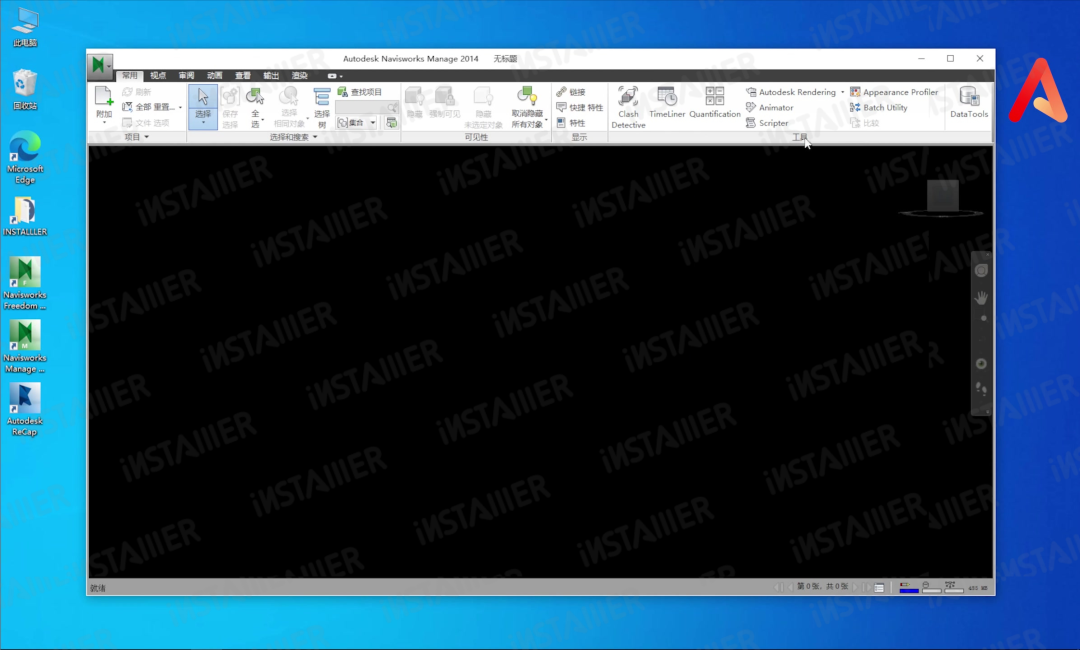
Task: Open the dropdown arrow beneath 选择 tool
Action: click(x=202, y=123)
